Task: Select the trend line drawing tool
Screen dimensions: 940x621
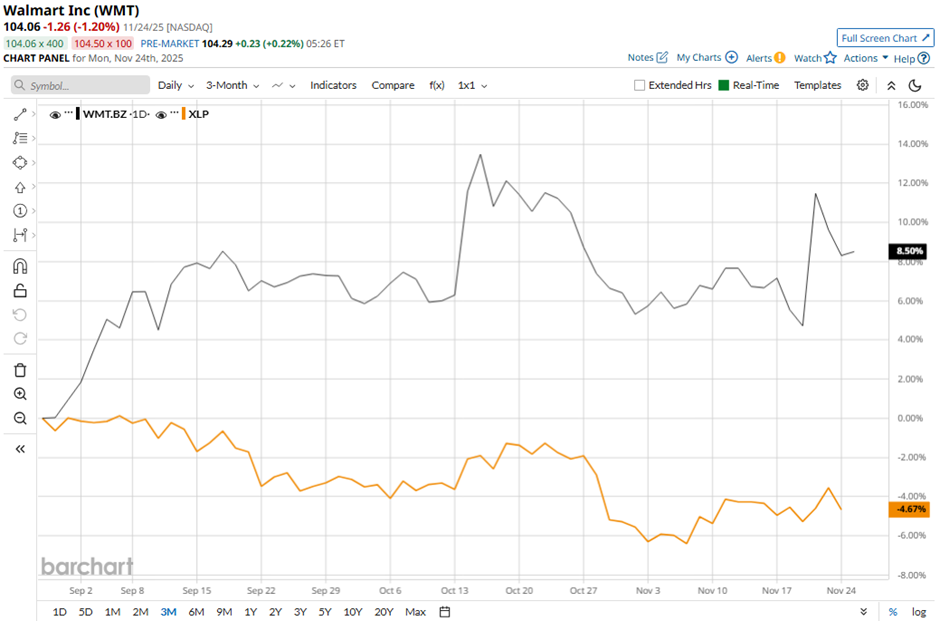Action: click(20, 114)
